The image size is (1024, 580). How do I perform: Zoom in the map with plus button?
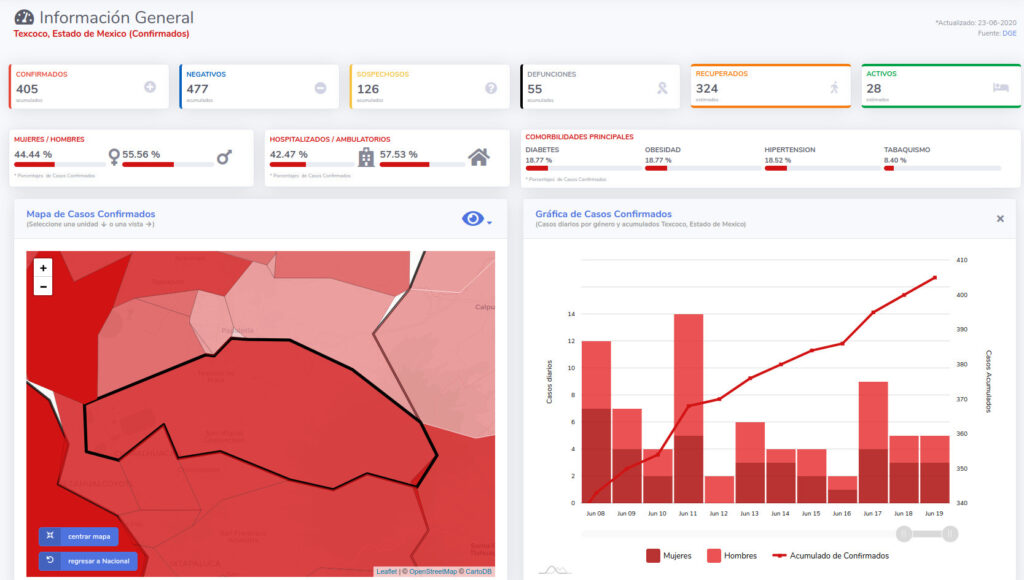coord(43,268)
